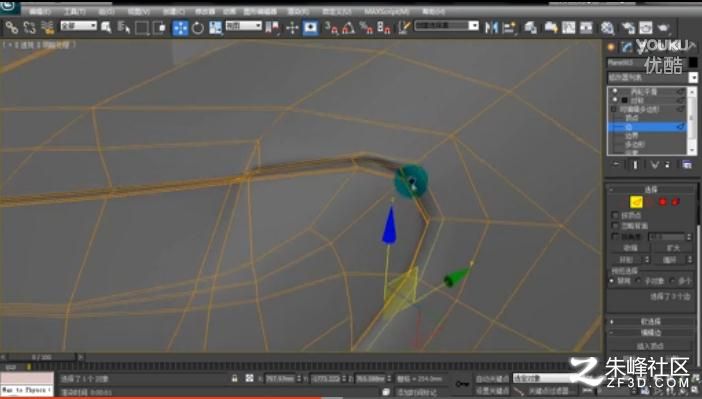
Task: Open the named selection sets dropdown
Action: pos(446,26)
